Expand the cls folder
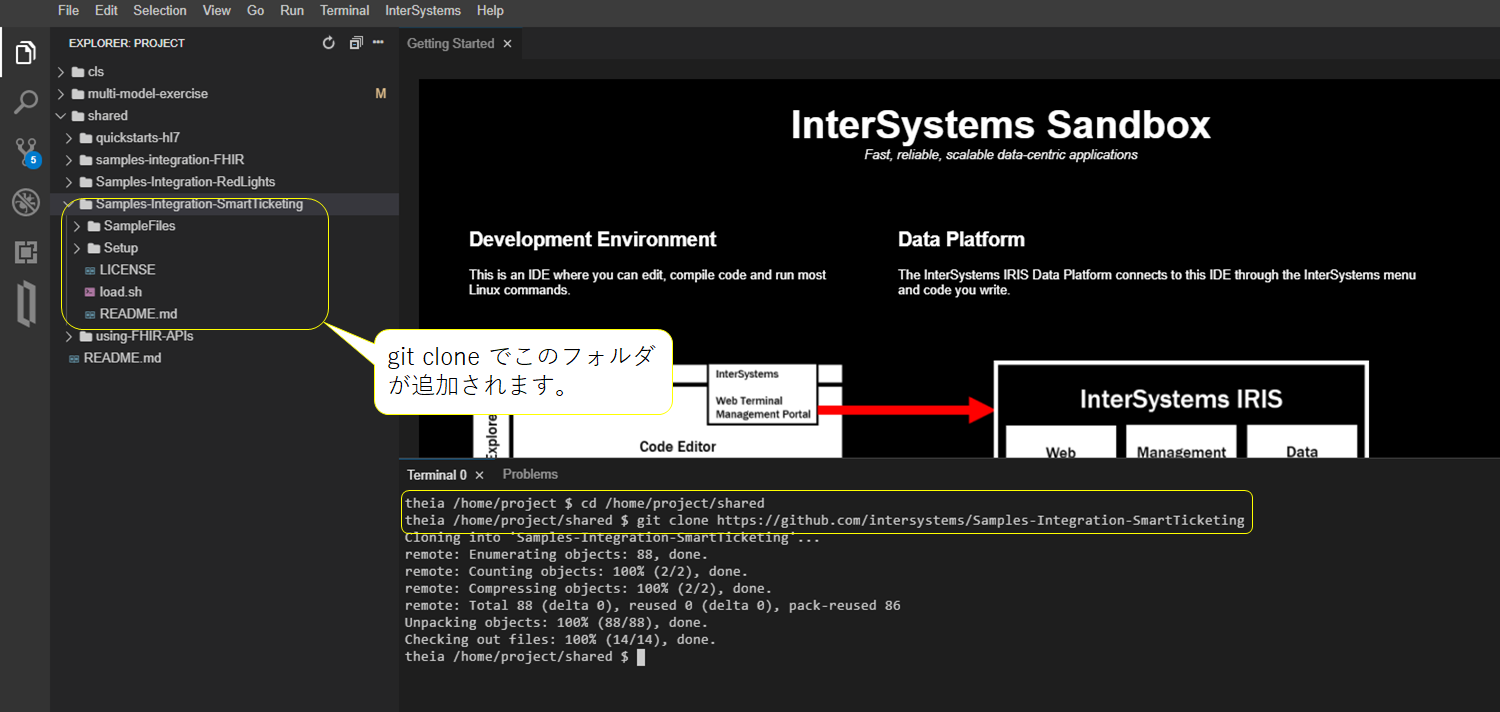Image resolution: width=1500 pixels, height=712 pixels. [95, 72]
